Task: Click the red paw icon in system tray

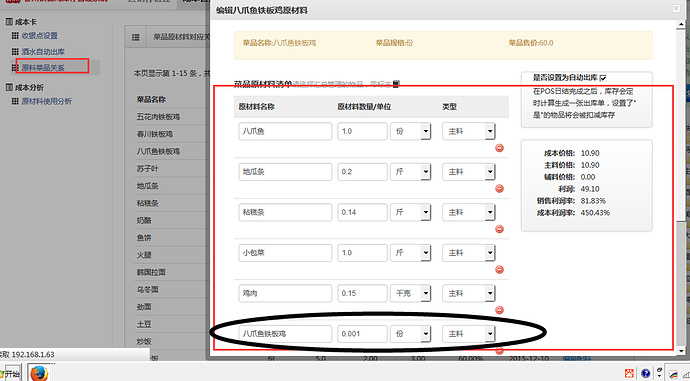Action: pos(629,374)
